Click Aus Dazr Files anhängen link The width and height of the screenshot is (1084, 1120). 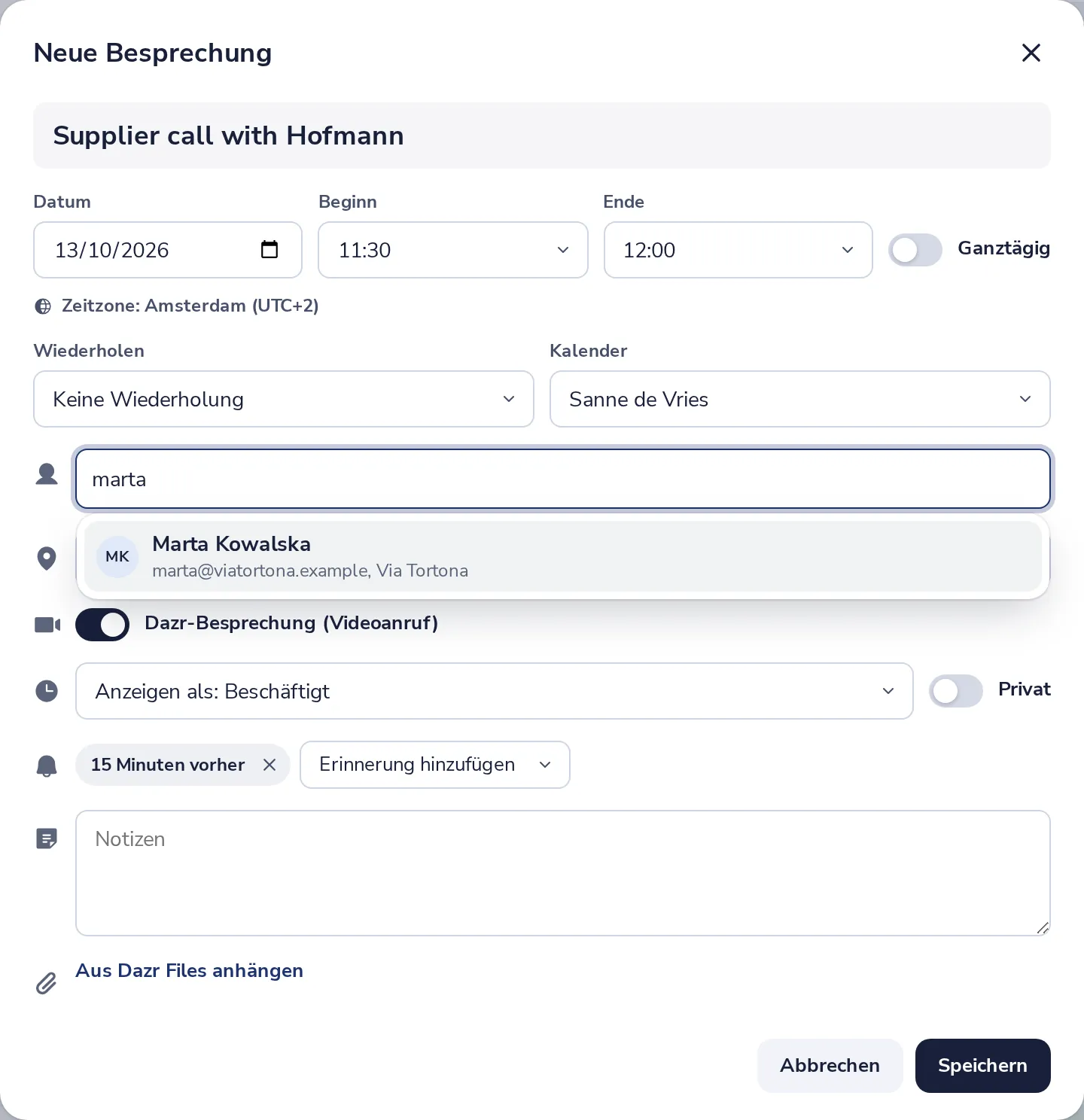tap(190, 971)
